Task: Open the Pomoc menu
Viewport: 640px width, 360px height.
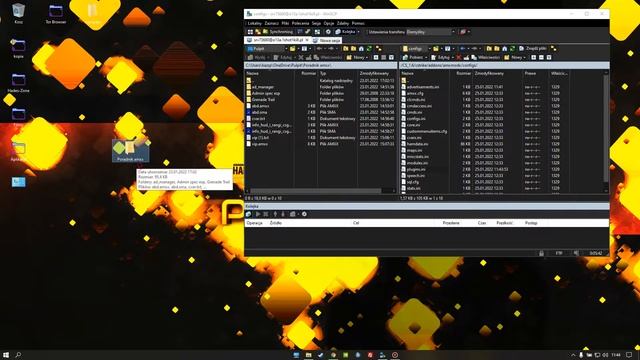Action: tap(358, 23)
